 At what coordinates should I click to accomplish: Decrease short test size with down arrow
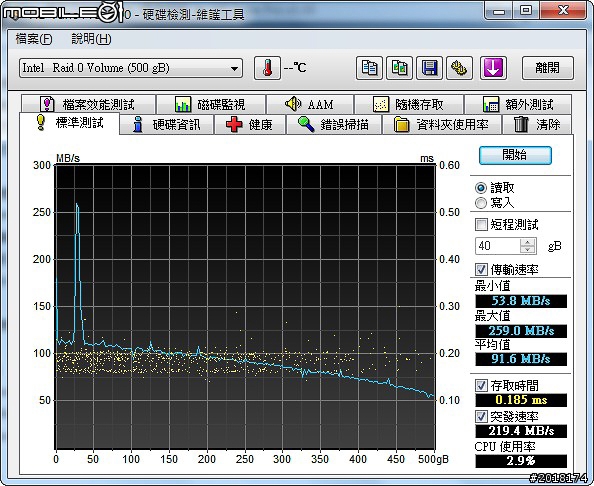(x=527, y=250)
